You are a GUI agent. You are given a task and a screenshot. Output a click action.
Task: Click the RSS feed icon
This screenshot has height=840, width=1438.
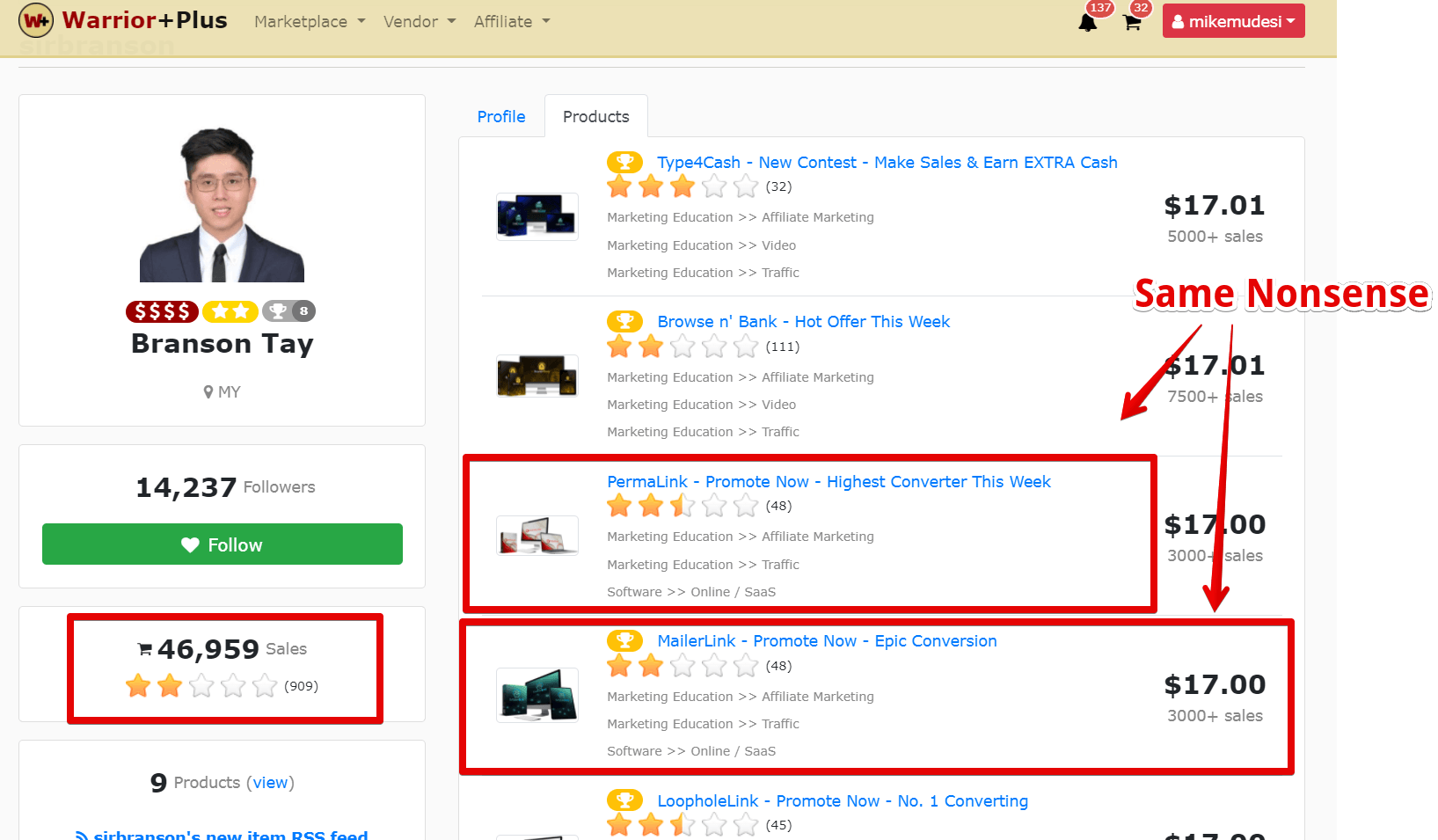tap(82, 836)
